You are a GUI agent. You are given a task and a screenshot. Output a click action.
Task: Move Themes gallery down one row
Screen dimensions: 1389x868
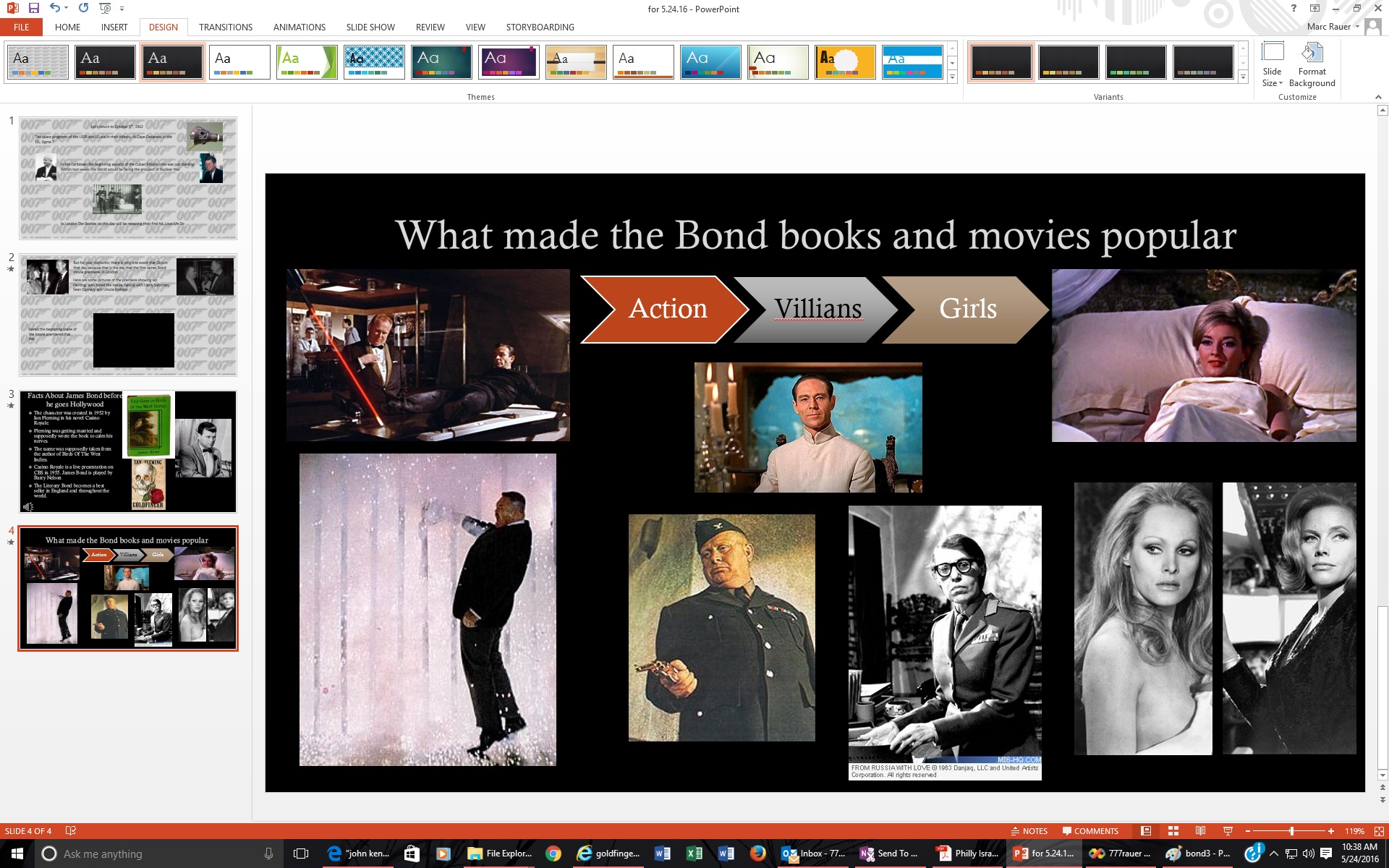952,63
